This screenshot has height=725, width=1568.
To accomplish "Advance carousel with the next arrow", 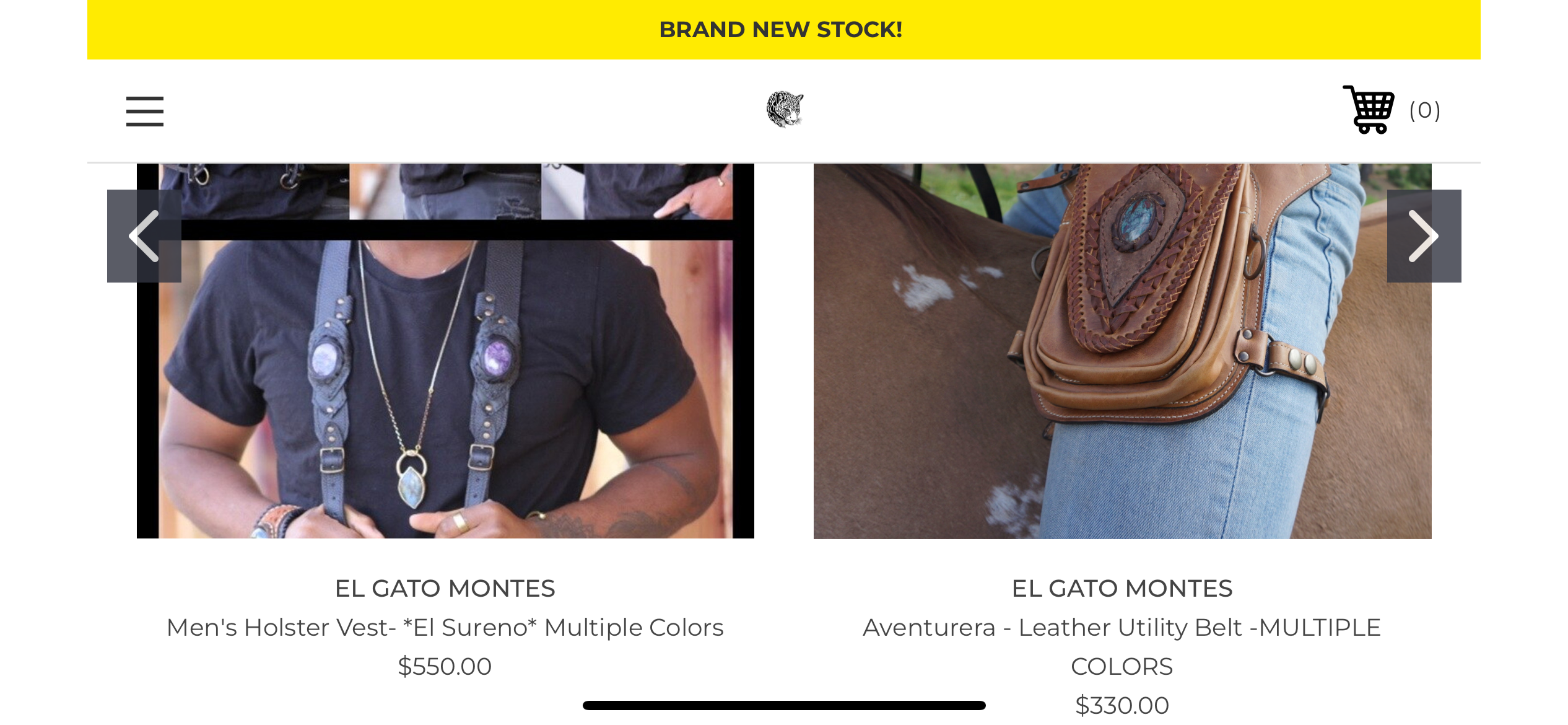I will [x=1424, y=236].
